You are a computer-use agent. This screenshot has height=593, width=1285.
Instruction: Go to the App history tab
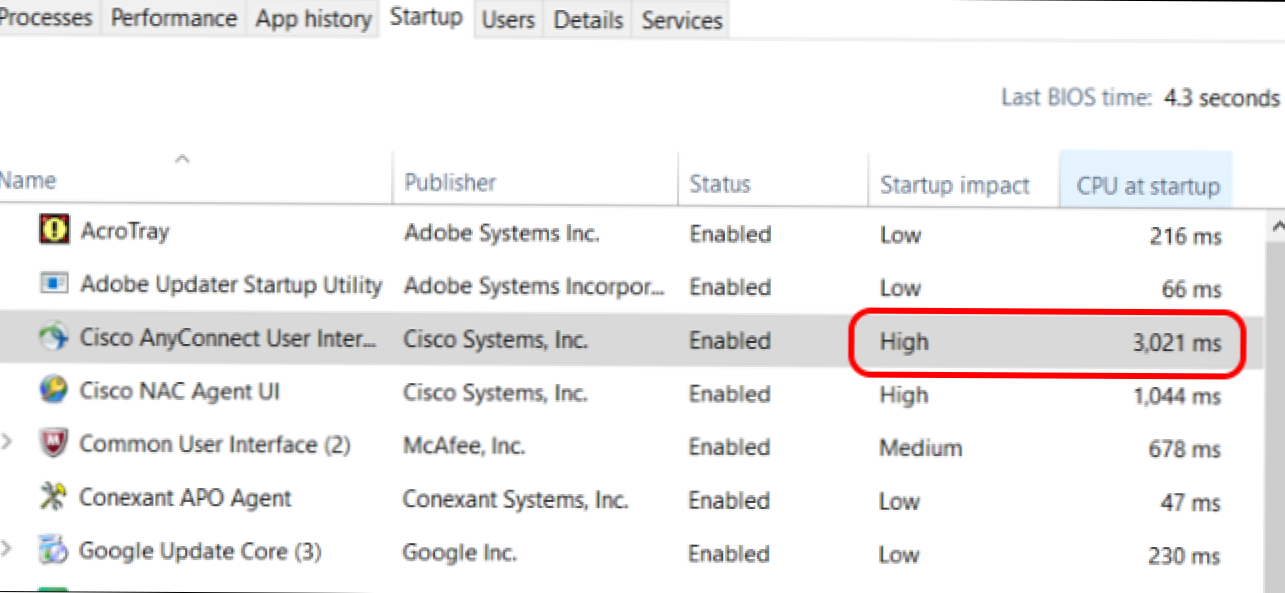(x=313, y=19)
